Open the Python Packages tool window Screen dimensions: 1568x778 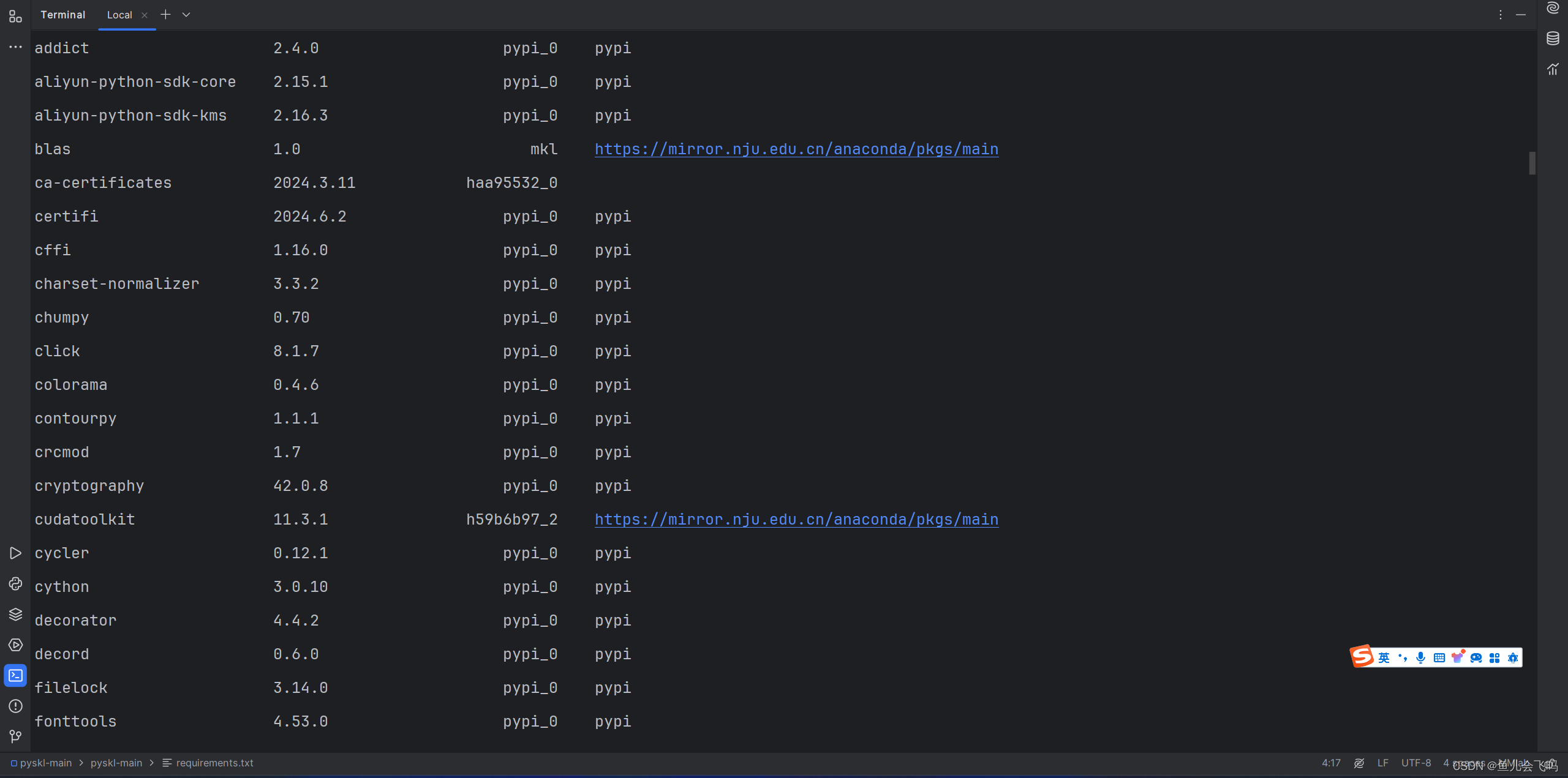pos(15,614)
